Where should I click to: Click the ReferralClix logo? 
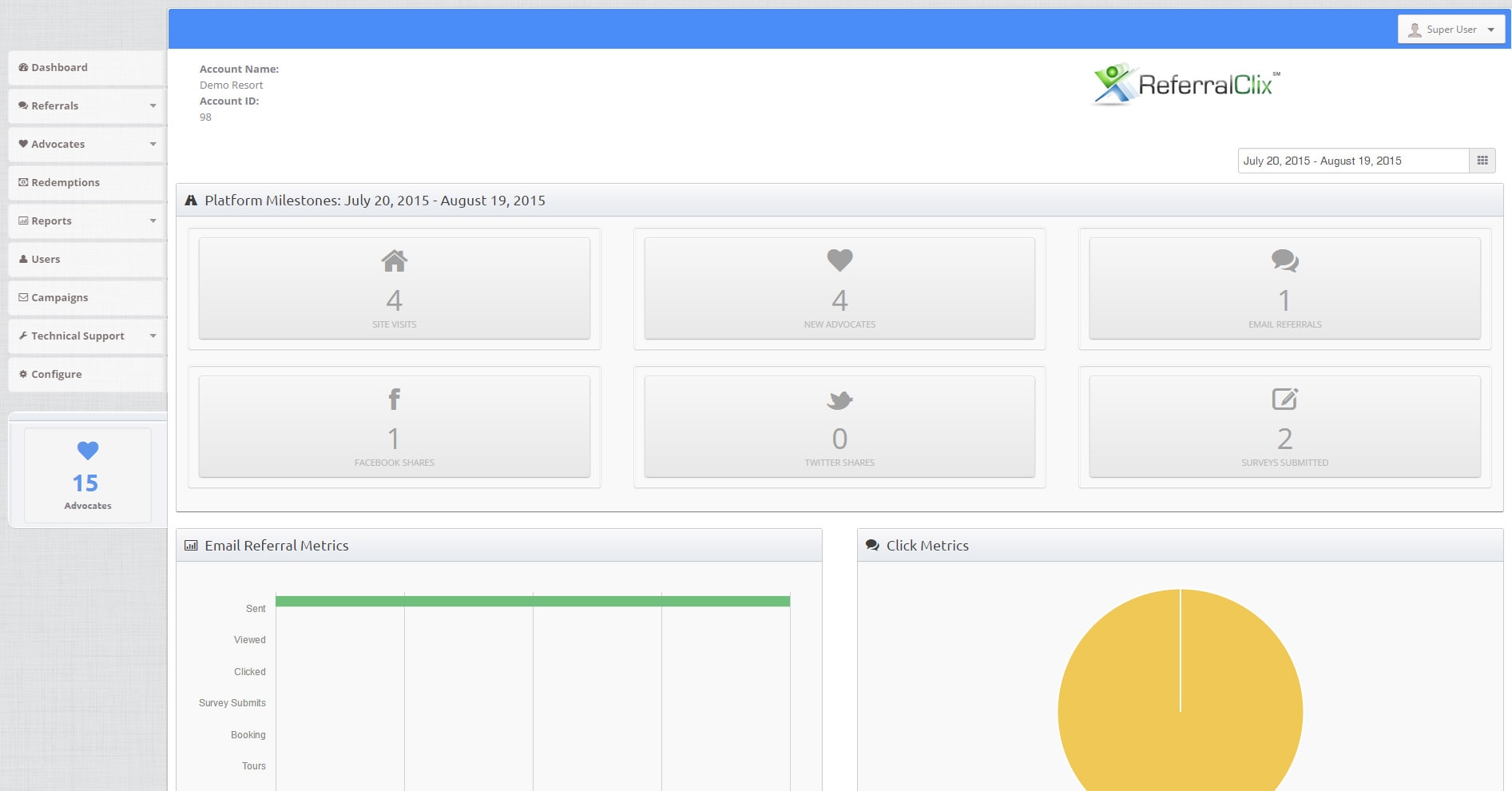coord(1185,84)
